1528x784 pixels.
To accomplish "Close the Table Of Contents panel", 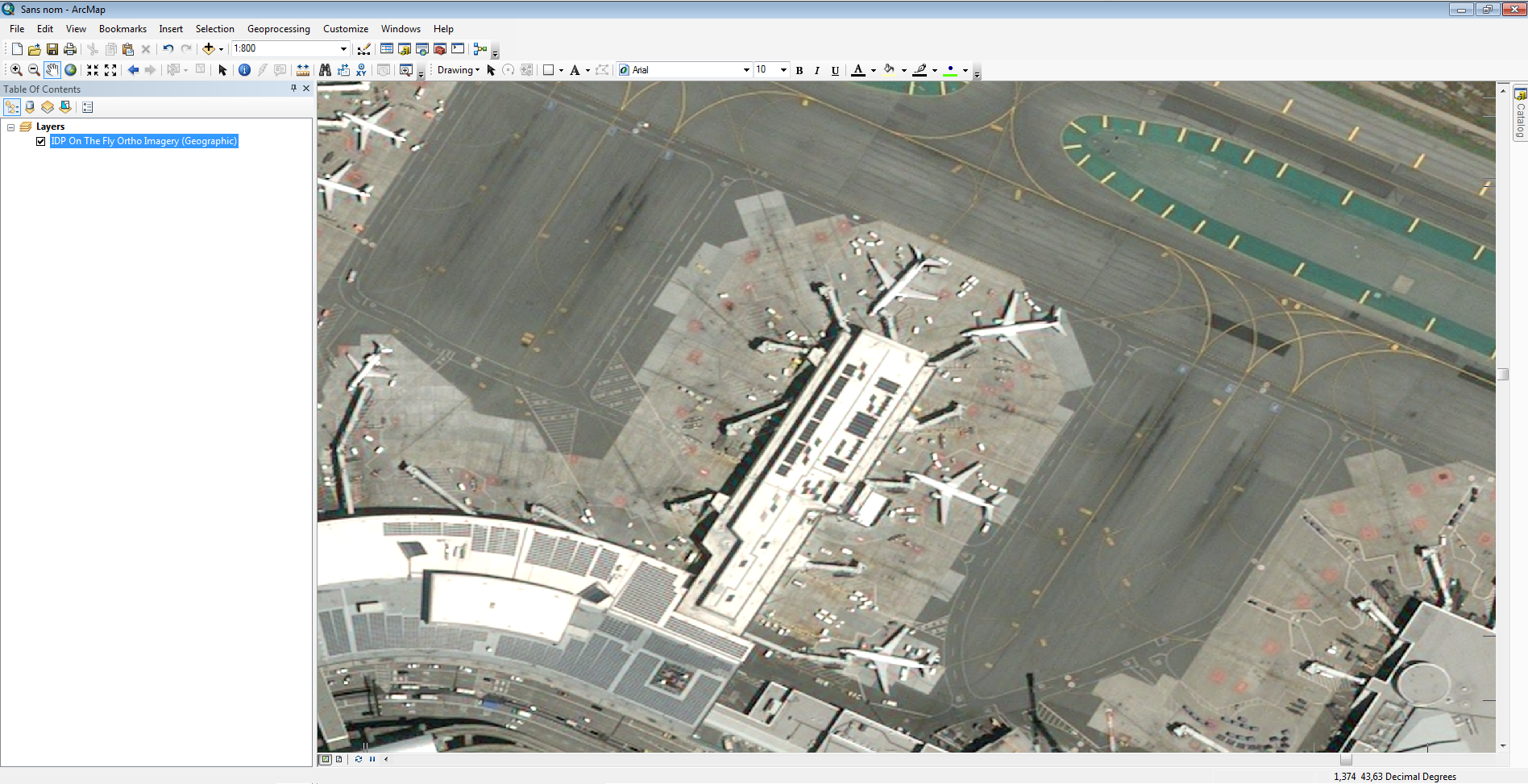I will click(x=306, y=89).
